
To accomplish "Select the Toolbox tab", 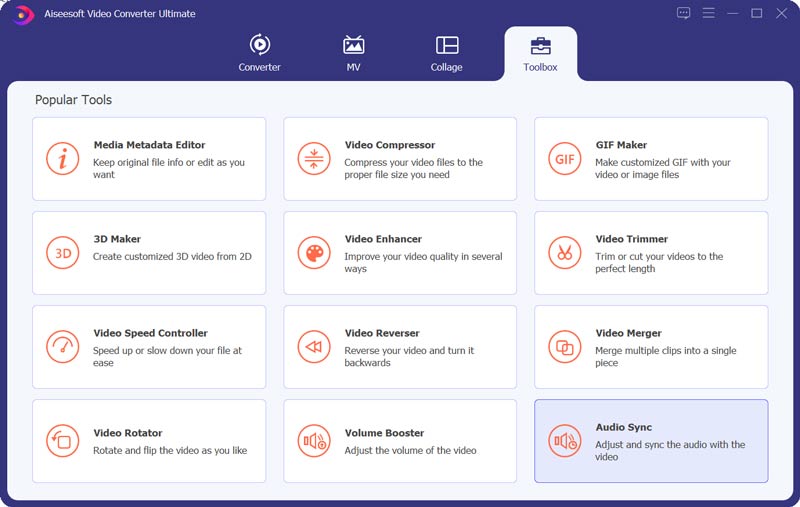I will pos(540,54).
